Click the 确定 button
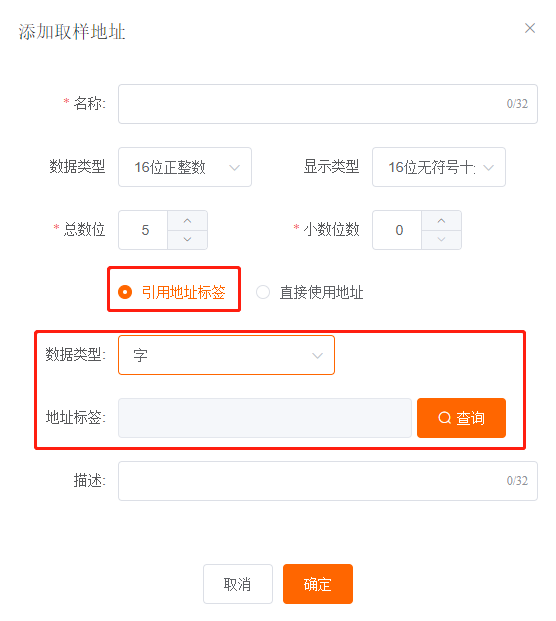 click(318, 584)
